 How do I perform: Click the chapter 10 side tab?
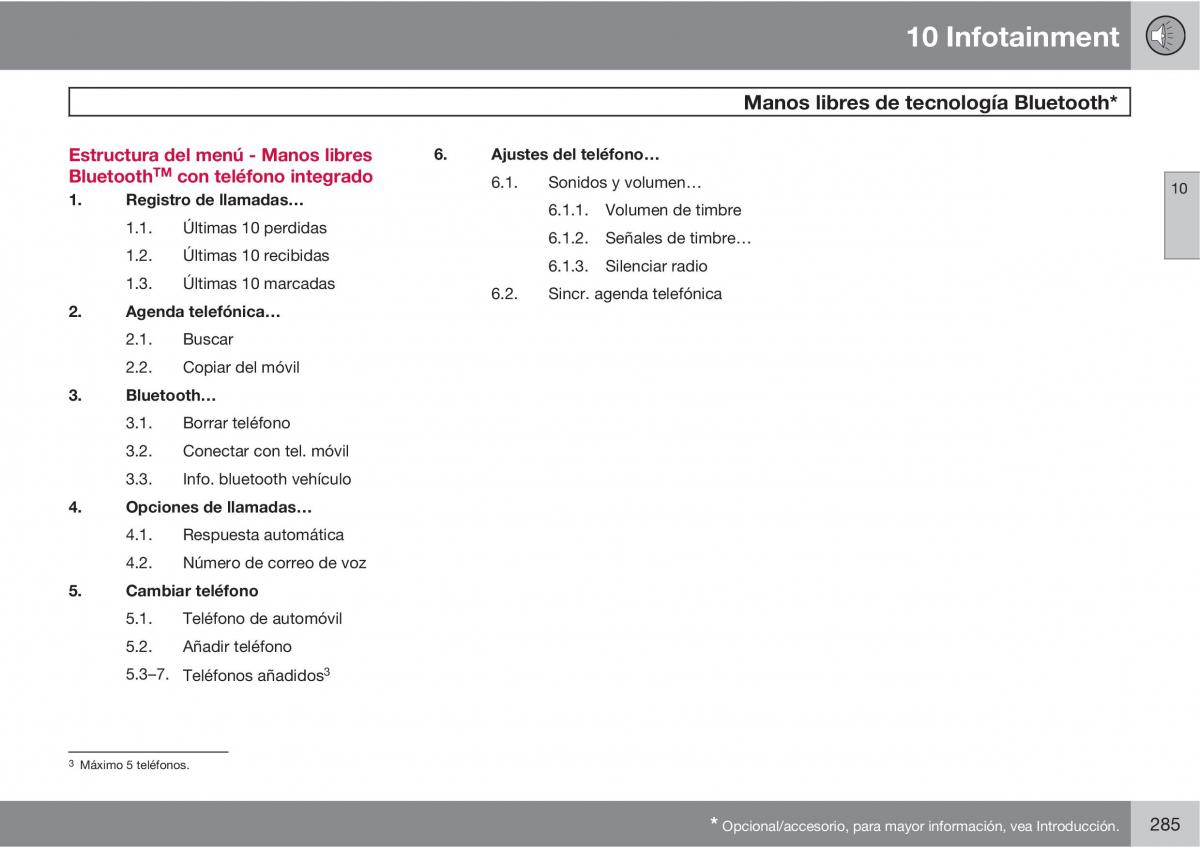1181,215
